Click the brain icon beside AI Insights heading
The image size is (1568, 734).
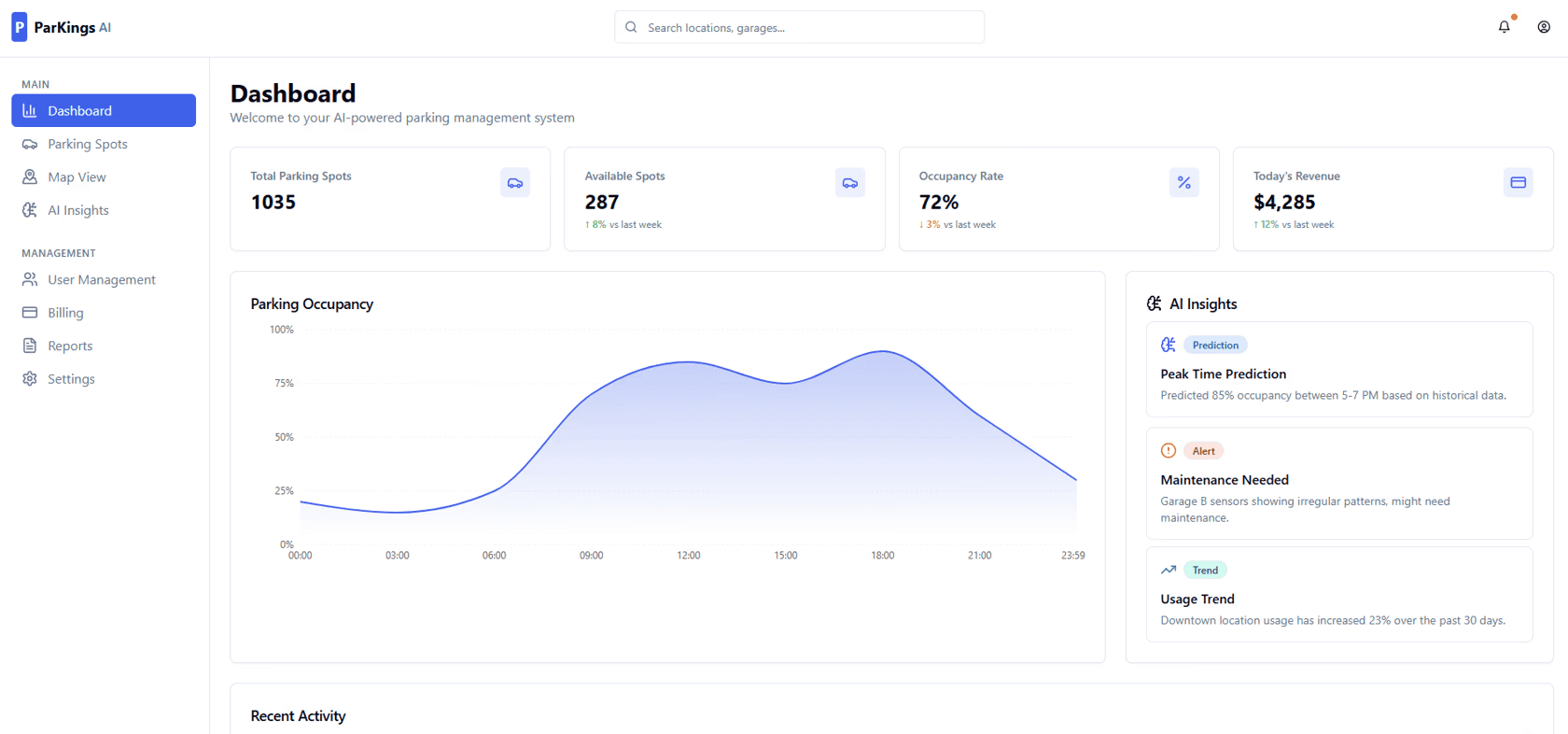[1155, 303]
